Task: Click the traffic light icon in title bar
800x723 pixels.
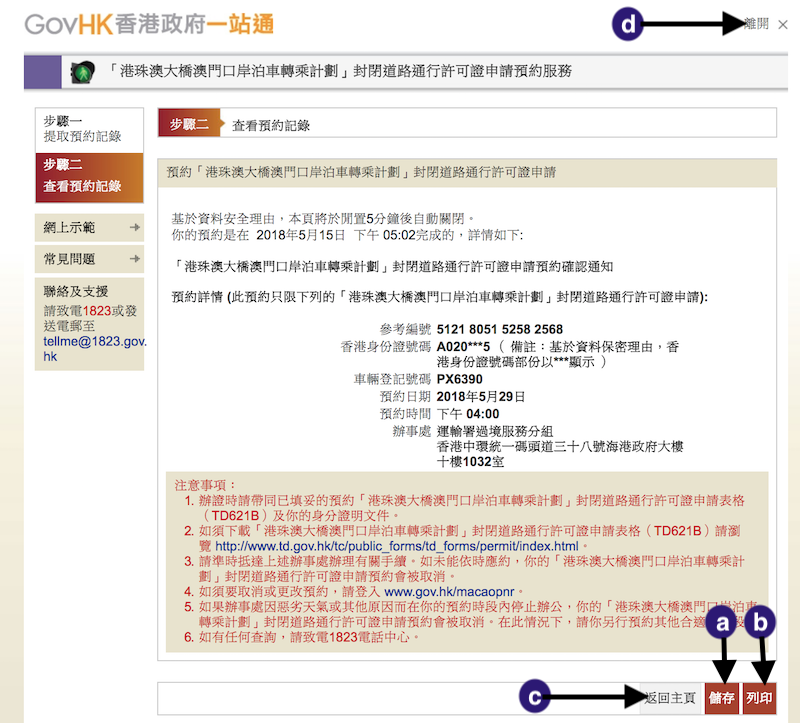Action: pos(81,72)
